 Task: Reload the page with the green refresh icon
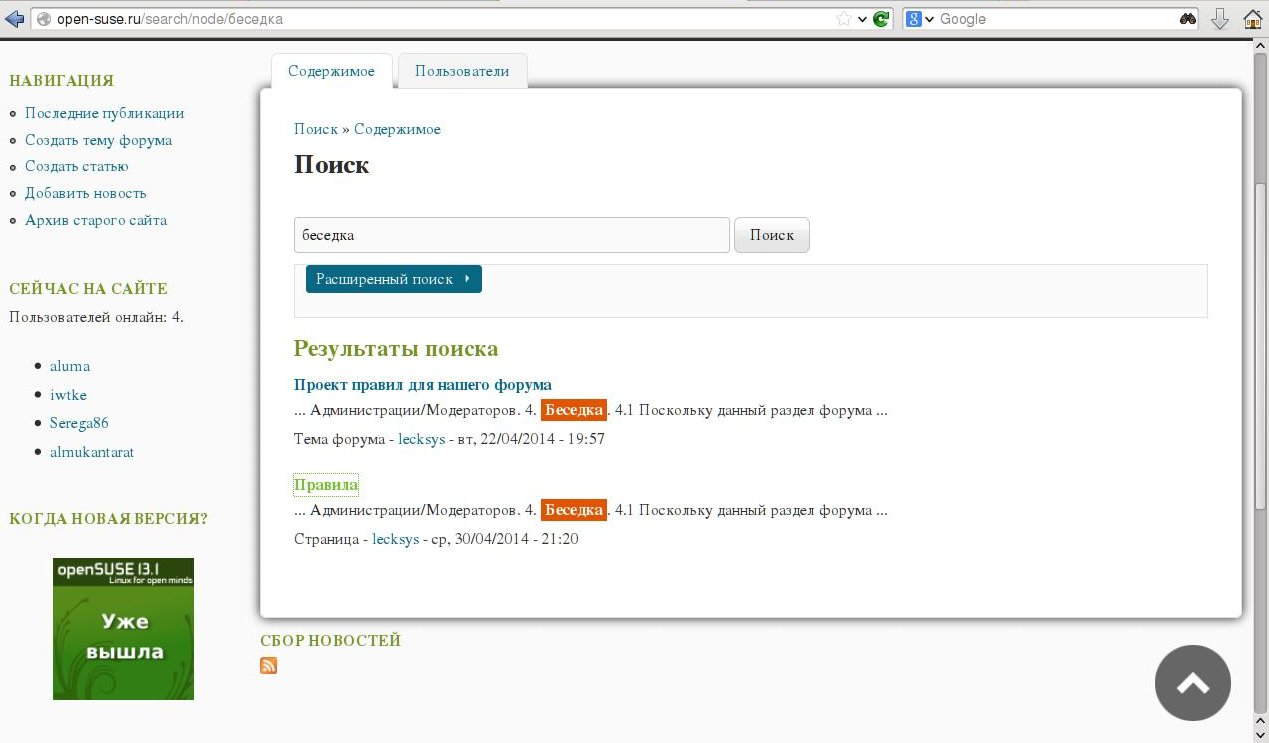click(x=881, y=19)
